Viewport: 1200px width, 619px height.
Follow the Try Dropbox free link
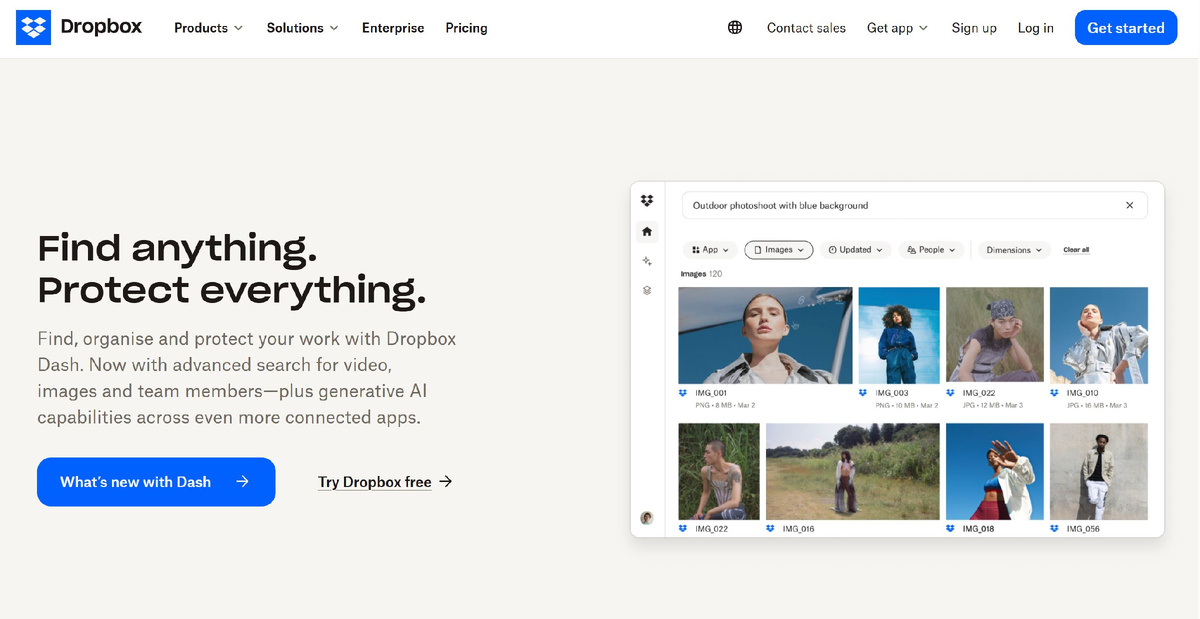click(x=385, y=482)
